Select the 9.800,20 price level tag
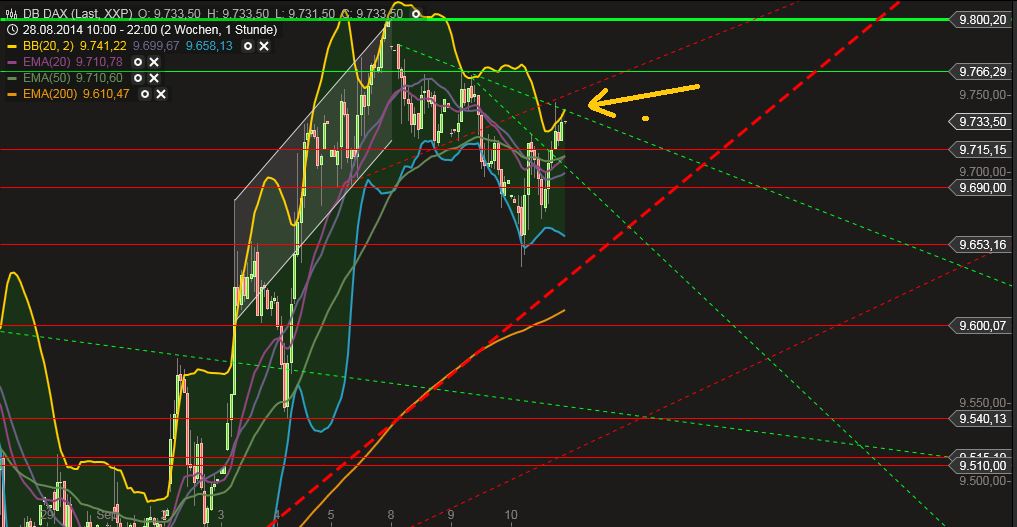The width and height of the screenshot is (1017, 527). (982, 19)
